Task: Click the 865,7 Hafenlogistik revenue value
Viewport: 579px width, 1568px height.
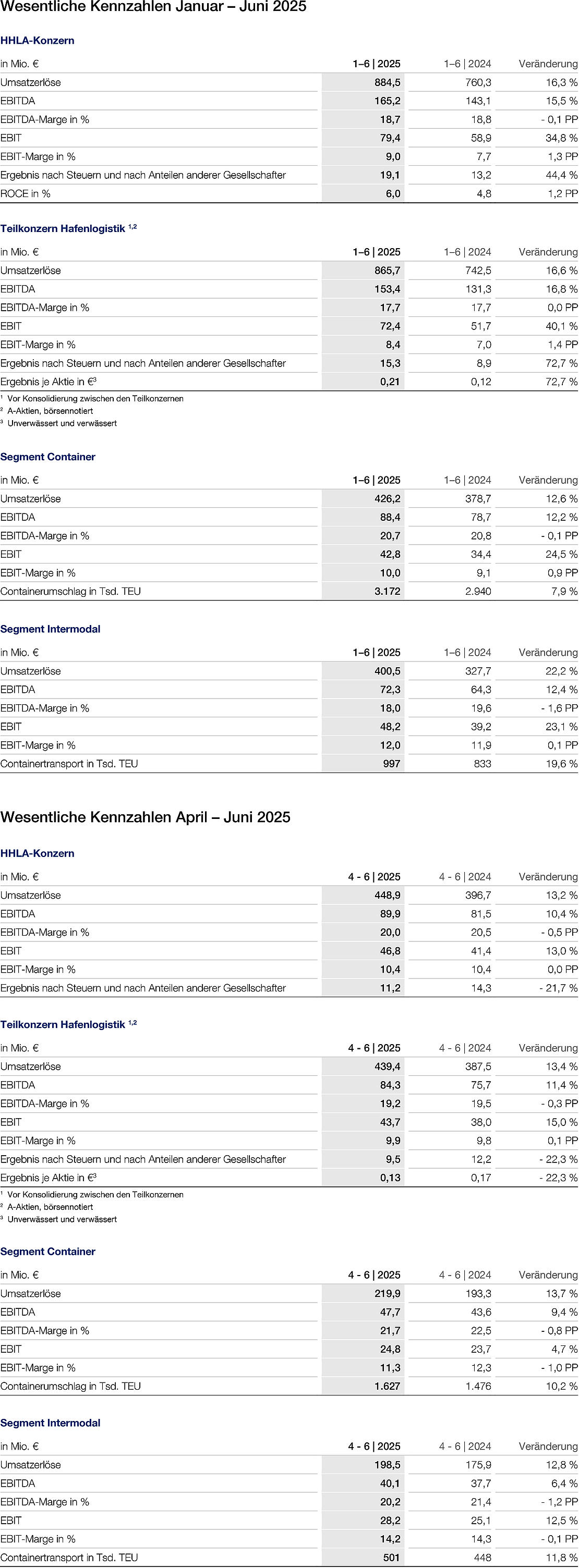Action: click(387, 270)
